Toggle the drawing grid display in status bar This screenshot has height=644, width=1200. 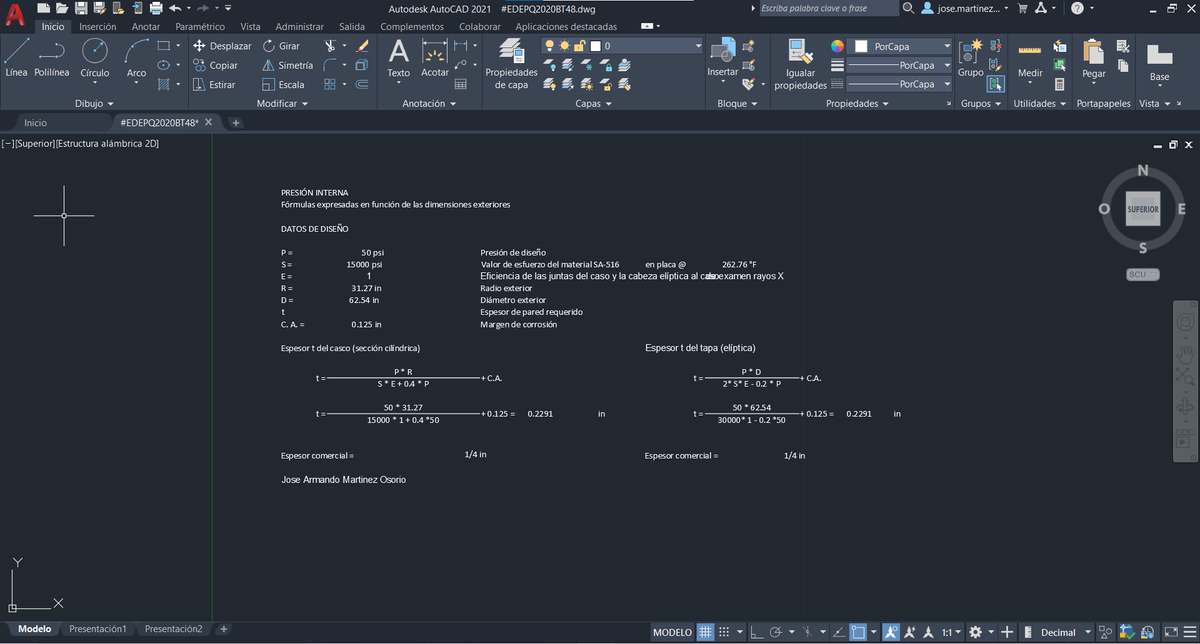click(x=705, y=632)
